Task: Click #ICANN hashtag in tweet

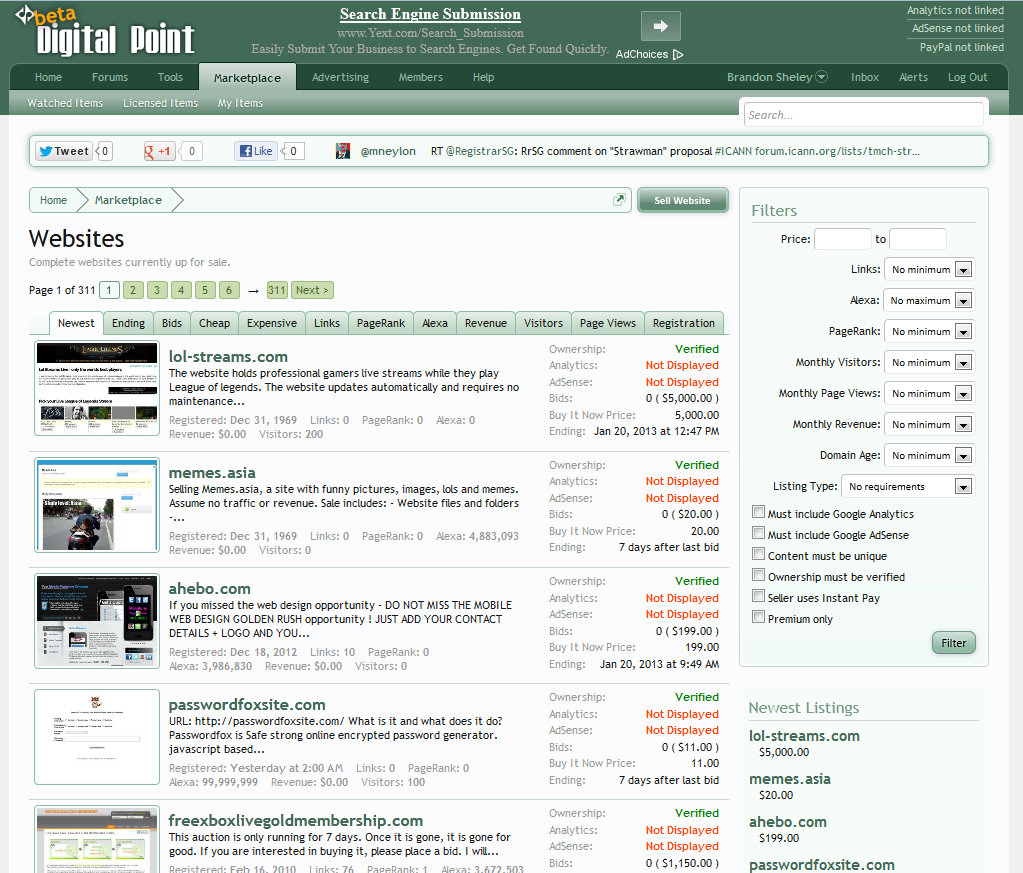Action: coord(733,151)
